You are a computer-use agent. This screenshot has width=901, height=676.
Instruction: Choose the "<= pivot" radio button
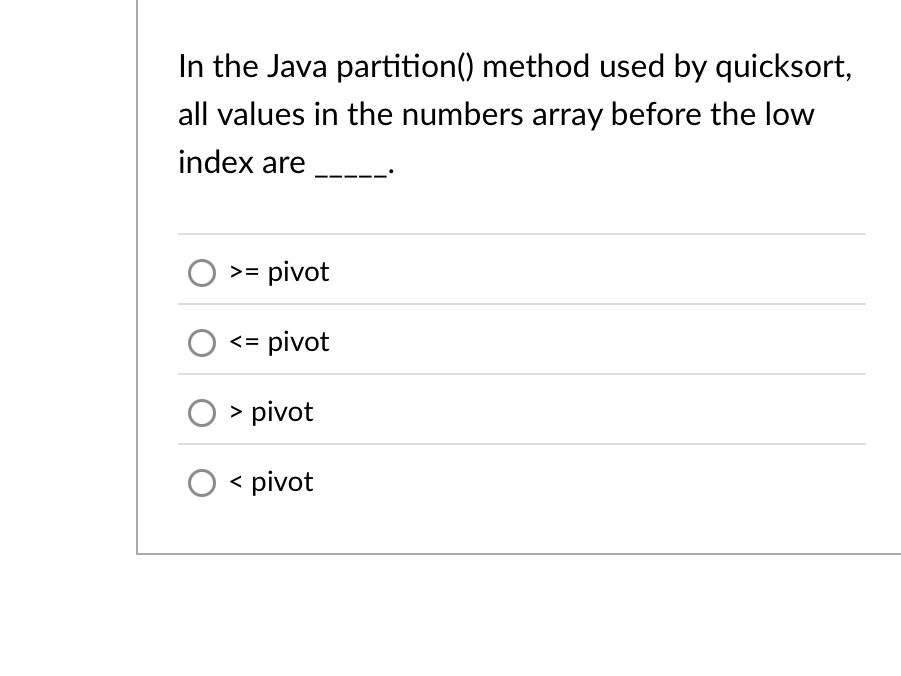202,343
